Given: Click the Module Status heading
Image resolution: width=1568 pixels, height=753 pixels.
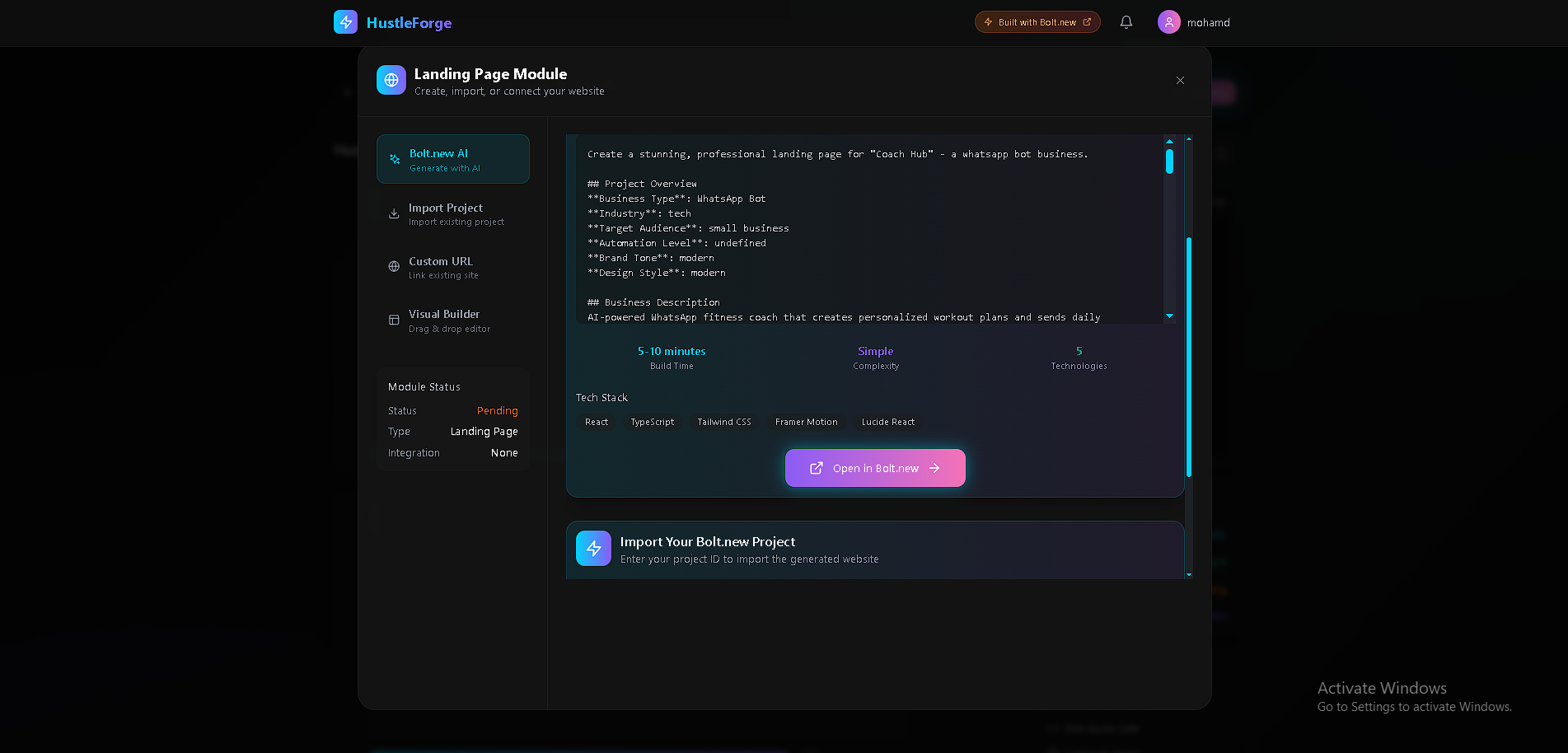Looking at the screenshot, I should 424,386.
